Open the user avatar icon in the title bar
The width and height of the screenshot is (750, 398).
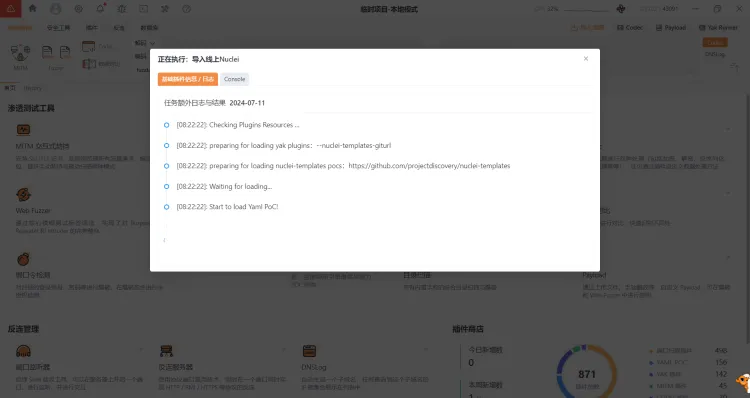click(55, 9)
